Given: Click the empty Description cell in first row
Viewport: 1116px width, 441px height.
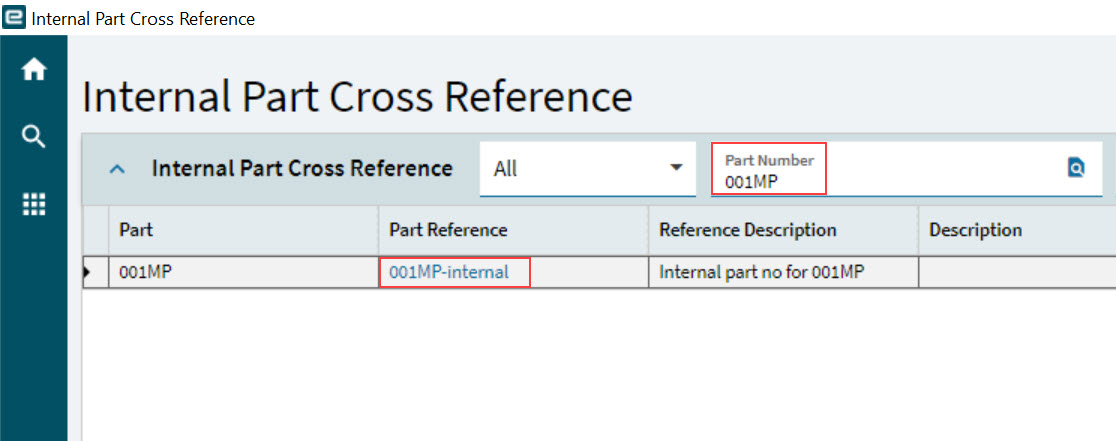Looking at the screenshot, I should pyautogui.click(x=1015, y=272).
